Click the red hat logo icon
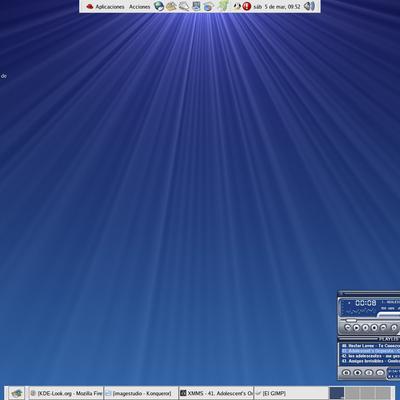Screen dimensions: 400x400 click(x=90, y=6)
